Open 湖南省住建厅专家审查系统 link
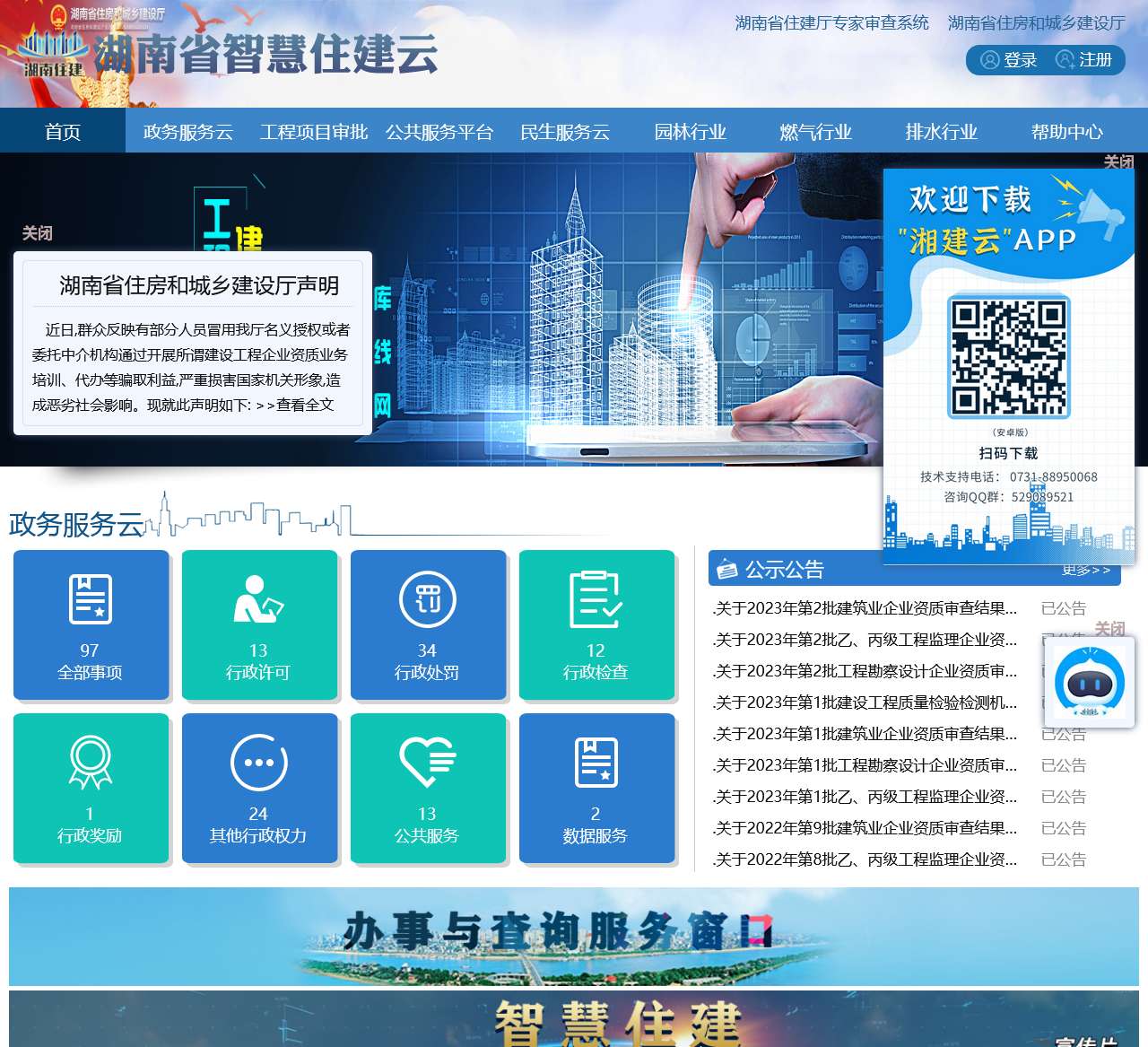 832,23
